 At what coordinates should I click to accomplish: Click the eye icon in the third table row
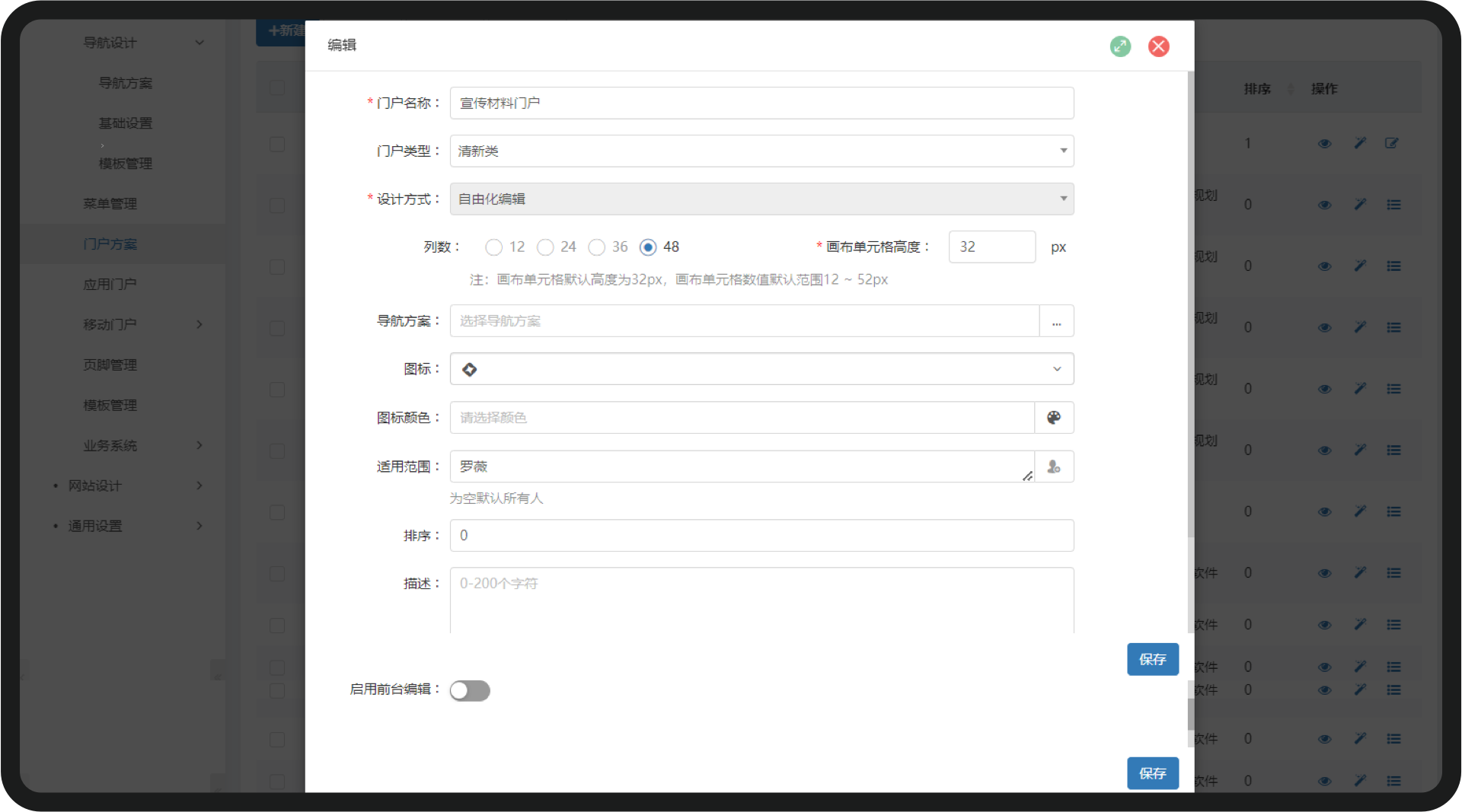click(1325, 266)
